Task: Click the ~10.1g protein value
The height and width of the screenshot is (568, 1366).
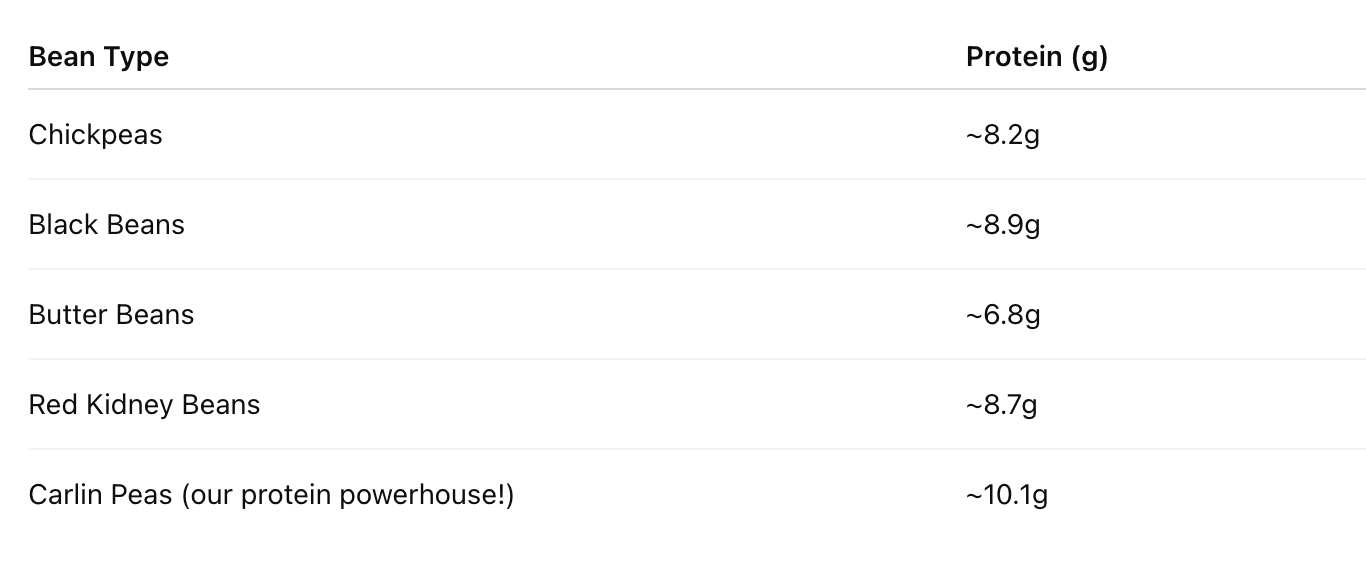Action: [x=1006, y=495]
